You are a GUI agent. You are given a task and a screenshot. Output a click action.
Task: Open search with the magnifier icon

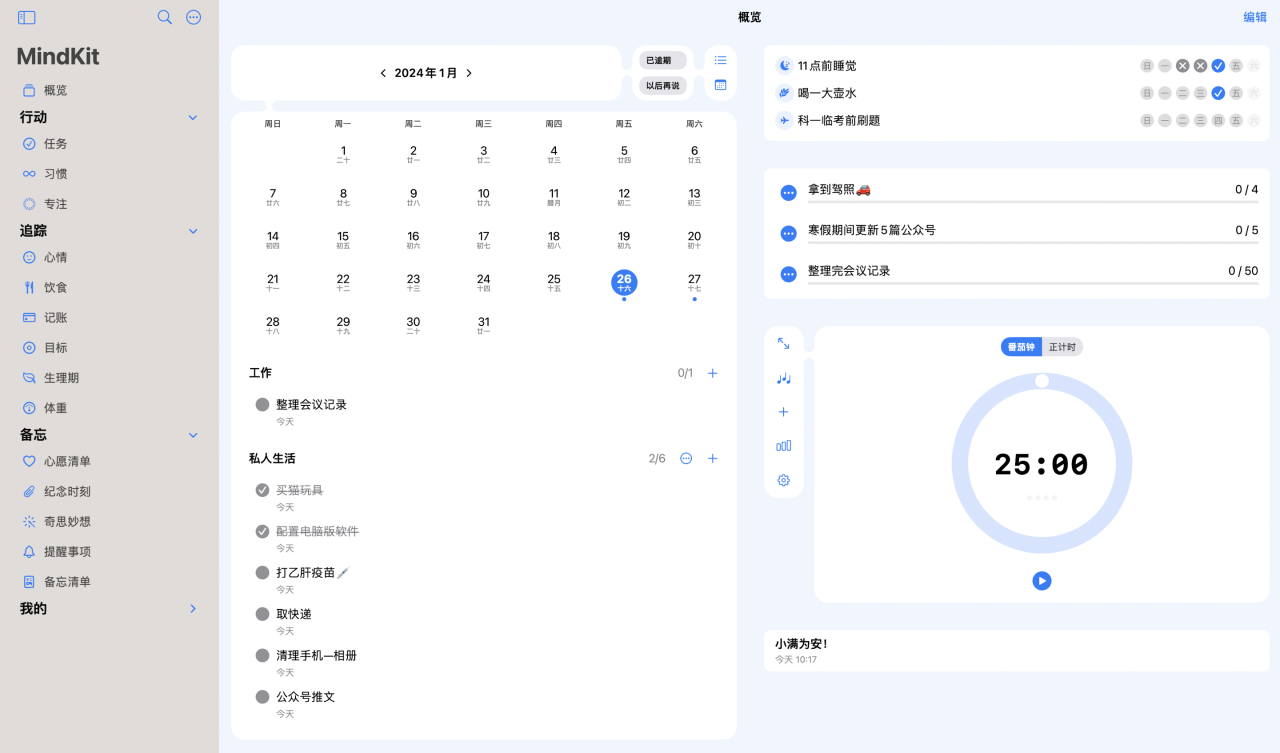tap(165, 17)
